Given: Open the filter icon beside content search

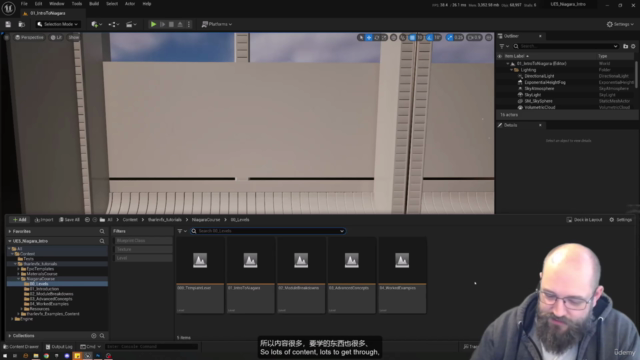Looking at the screenshot, I should point(182,231).
